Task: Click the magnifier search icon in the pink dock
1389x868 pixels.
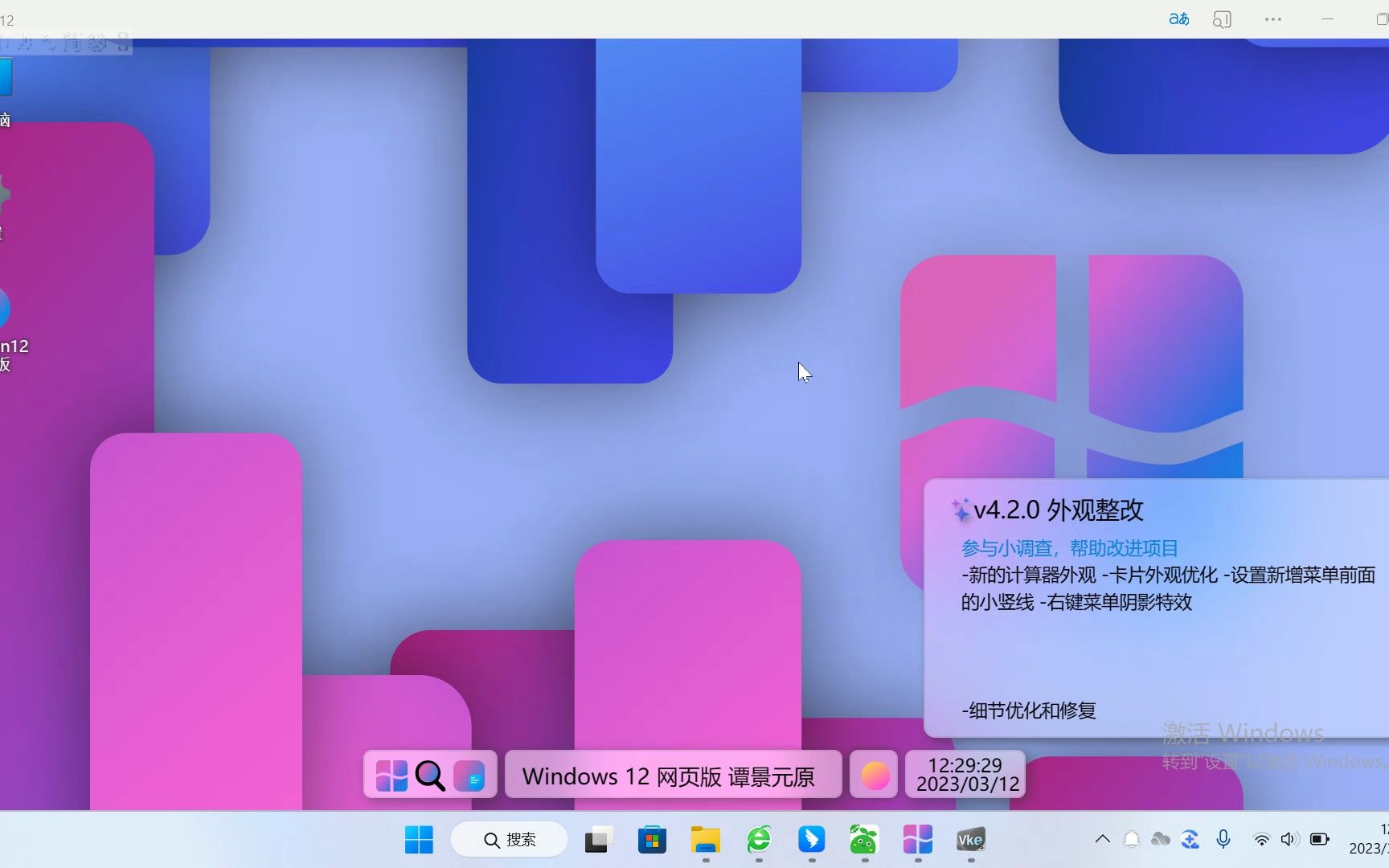Action: [430, 776]
